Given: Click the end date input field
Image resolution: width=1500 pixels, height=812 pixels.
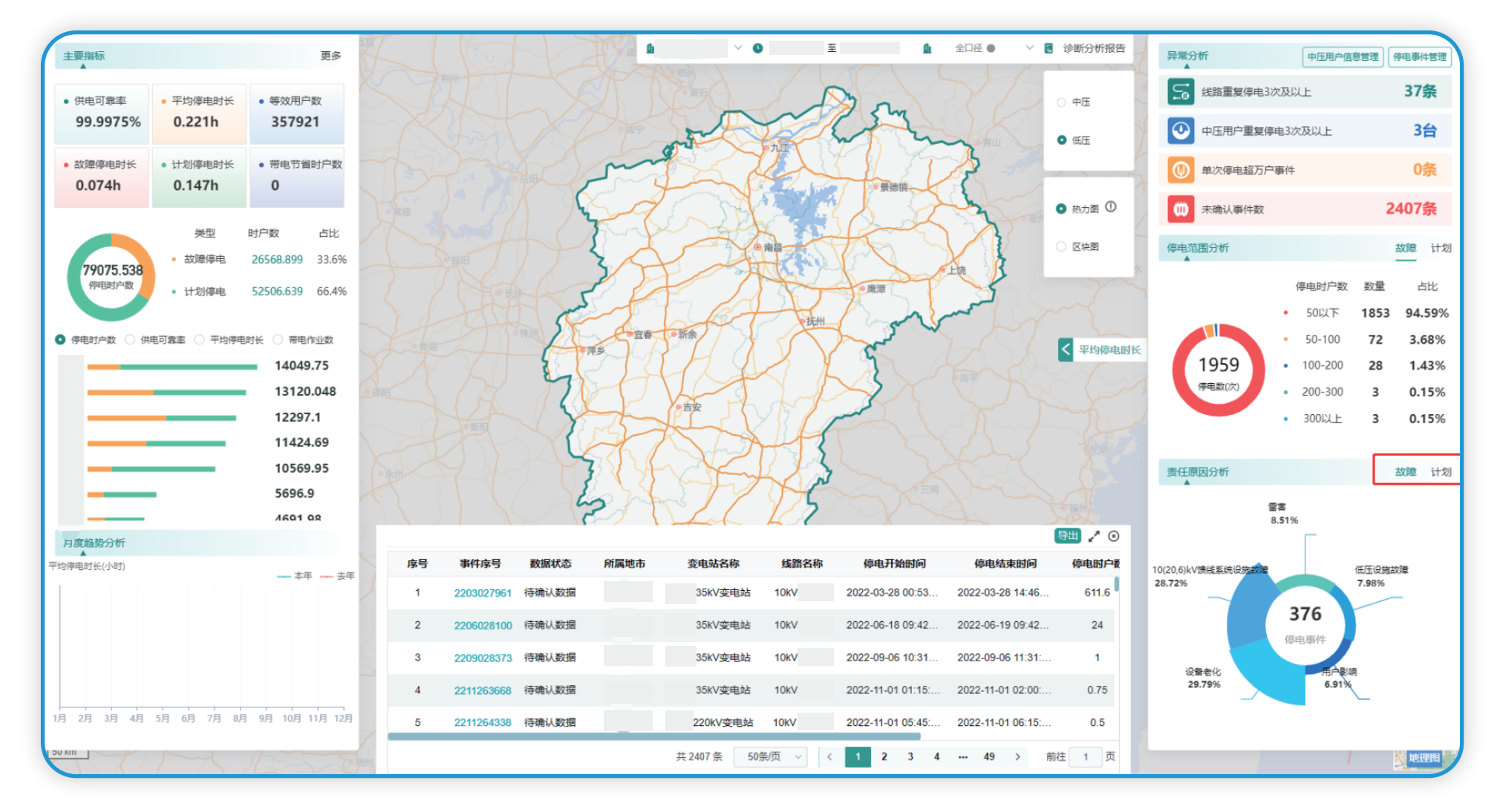Looking at the screenshot, I should coord(870,48).
